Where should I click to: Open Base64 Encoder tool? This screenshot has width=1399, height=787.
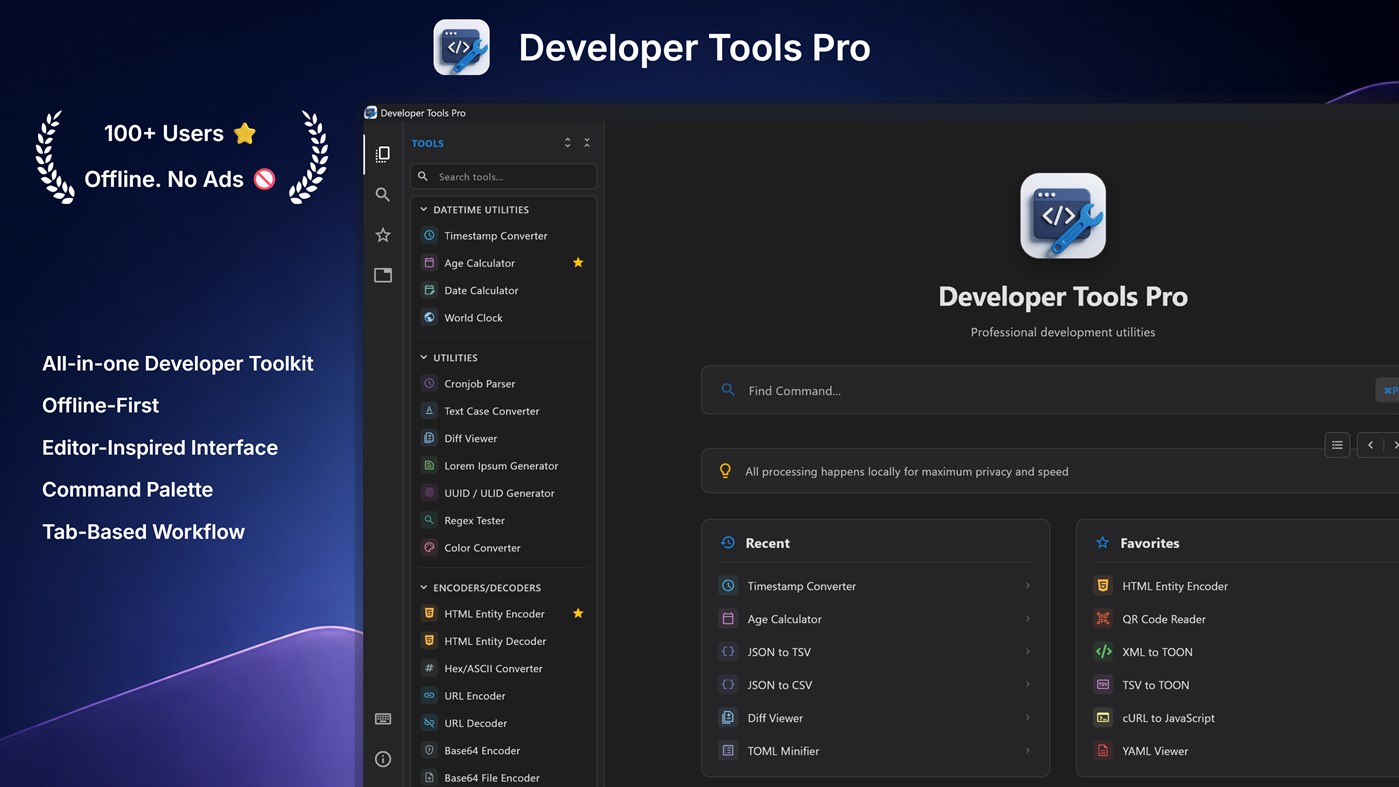[x=503, y=750]
